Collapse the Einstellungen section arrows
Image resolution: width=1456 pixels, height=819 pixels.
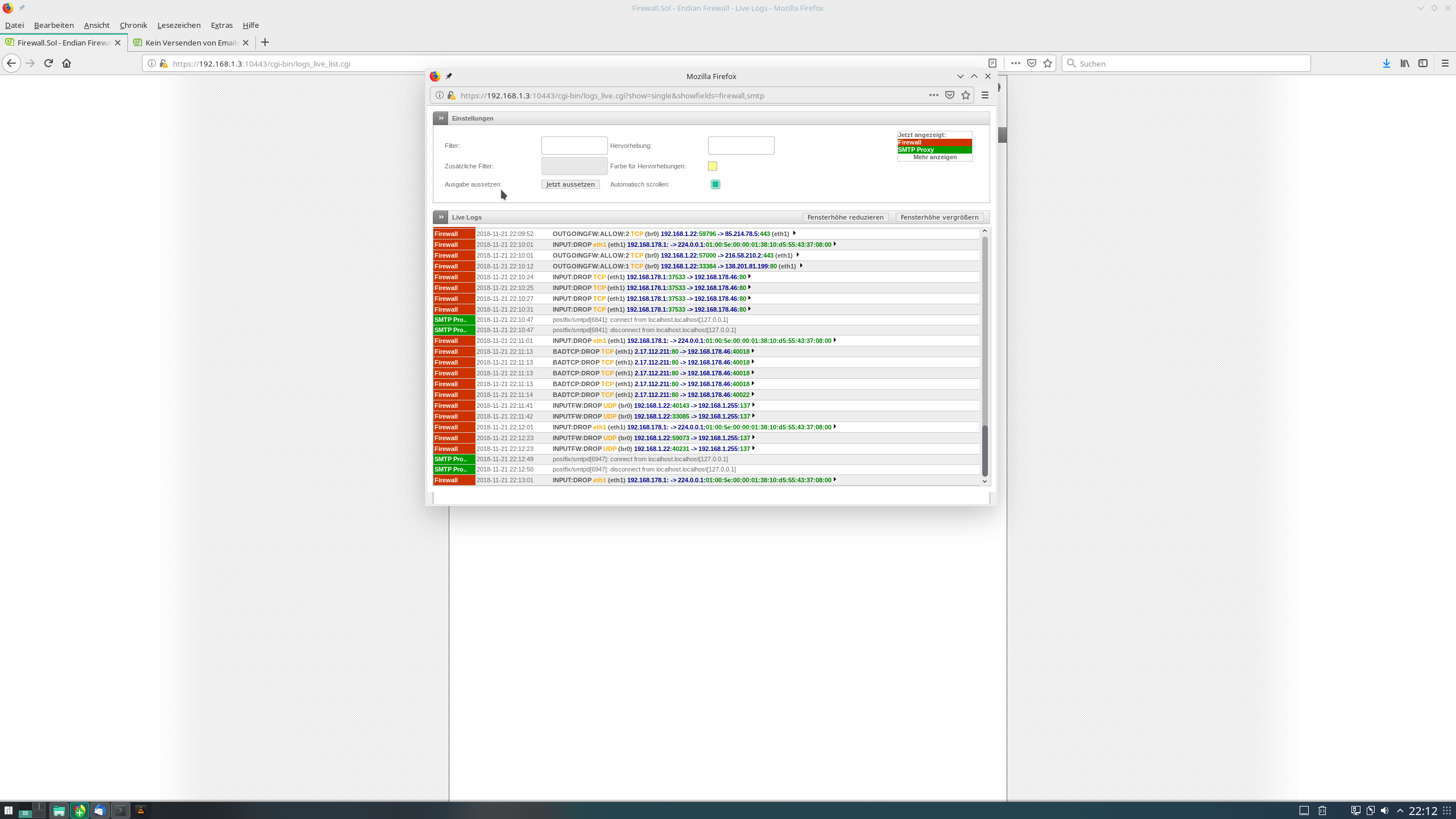tap(441, 118)
